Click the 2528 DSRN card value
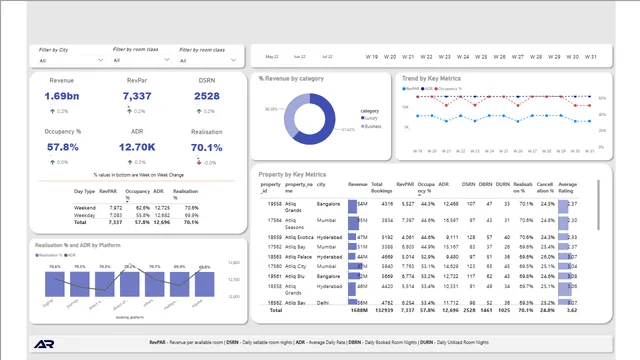The height and width of the screenshot is (360, 640). pos(207,96)
